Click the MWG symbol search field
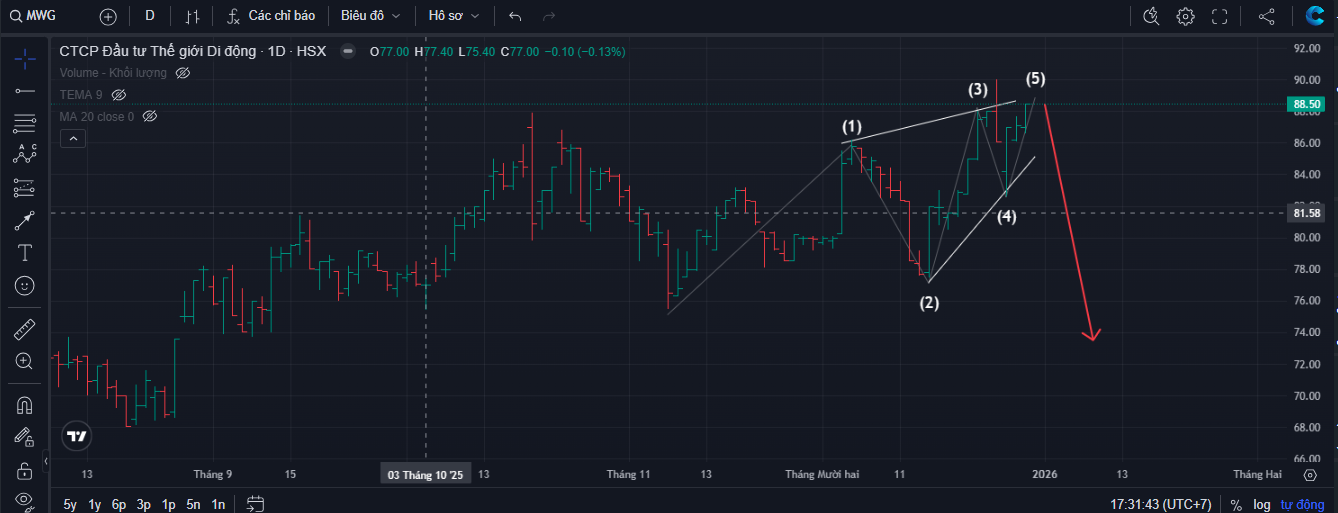1338x513 pixels. (45, 16)
